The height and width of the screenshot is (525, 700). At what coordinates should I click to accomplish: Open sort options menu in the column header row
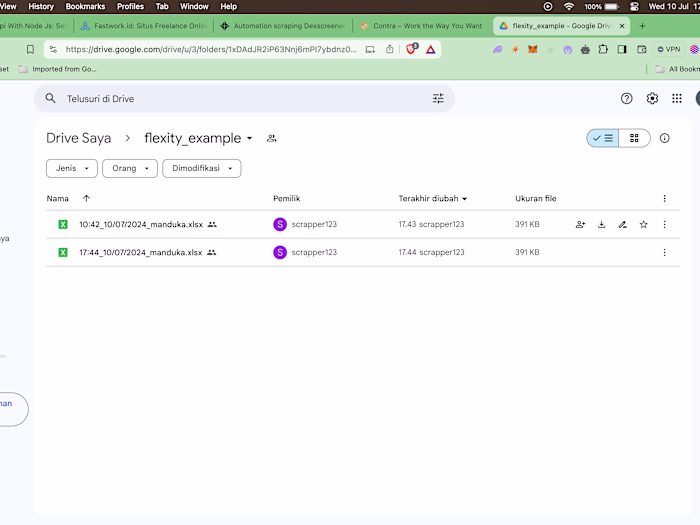(x=664, y=198)
